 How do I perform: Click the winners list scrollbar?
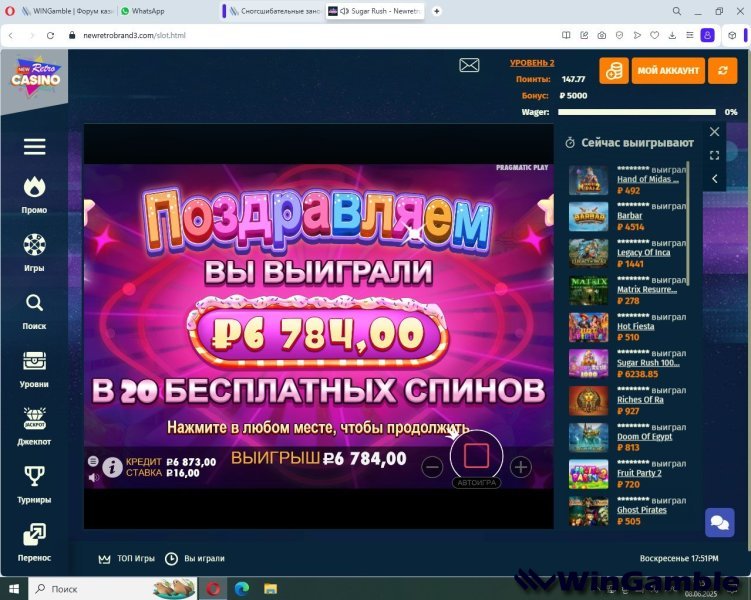coord(688,223)
